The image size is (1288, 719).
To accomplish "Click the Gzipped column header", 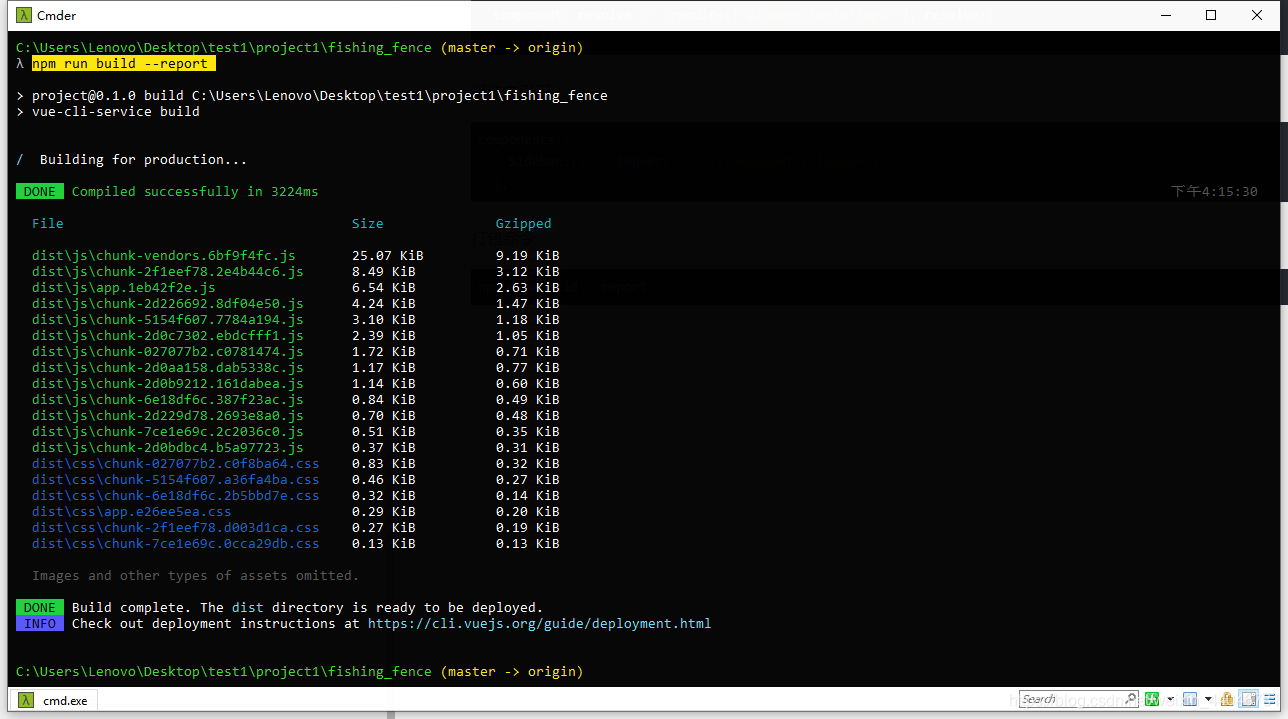I will (524, 224).
